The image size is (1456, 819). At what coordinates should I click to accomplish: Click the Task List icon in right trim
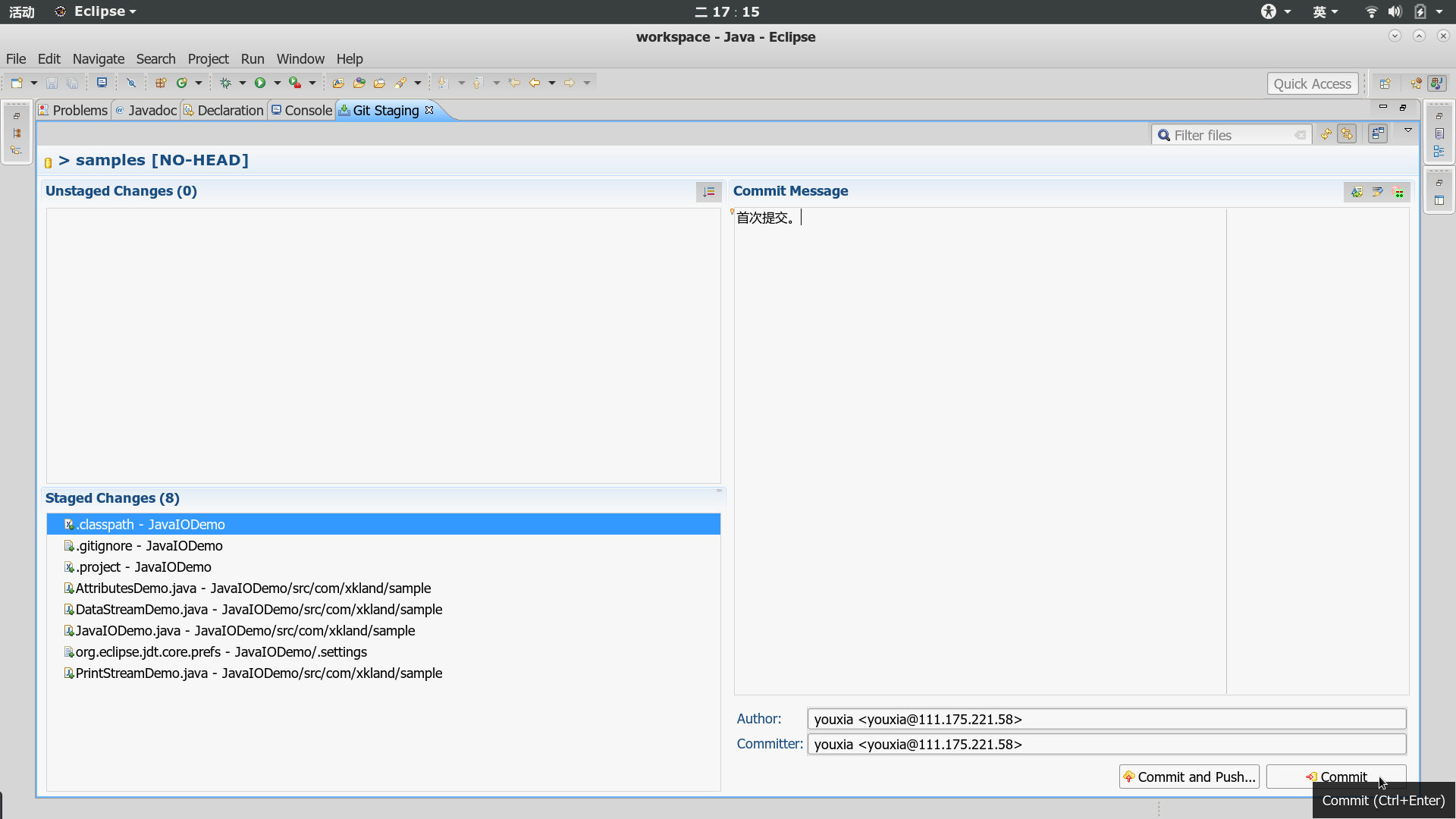(1439, 133)
